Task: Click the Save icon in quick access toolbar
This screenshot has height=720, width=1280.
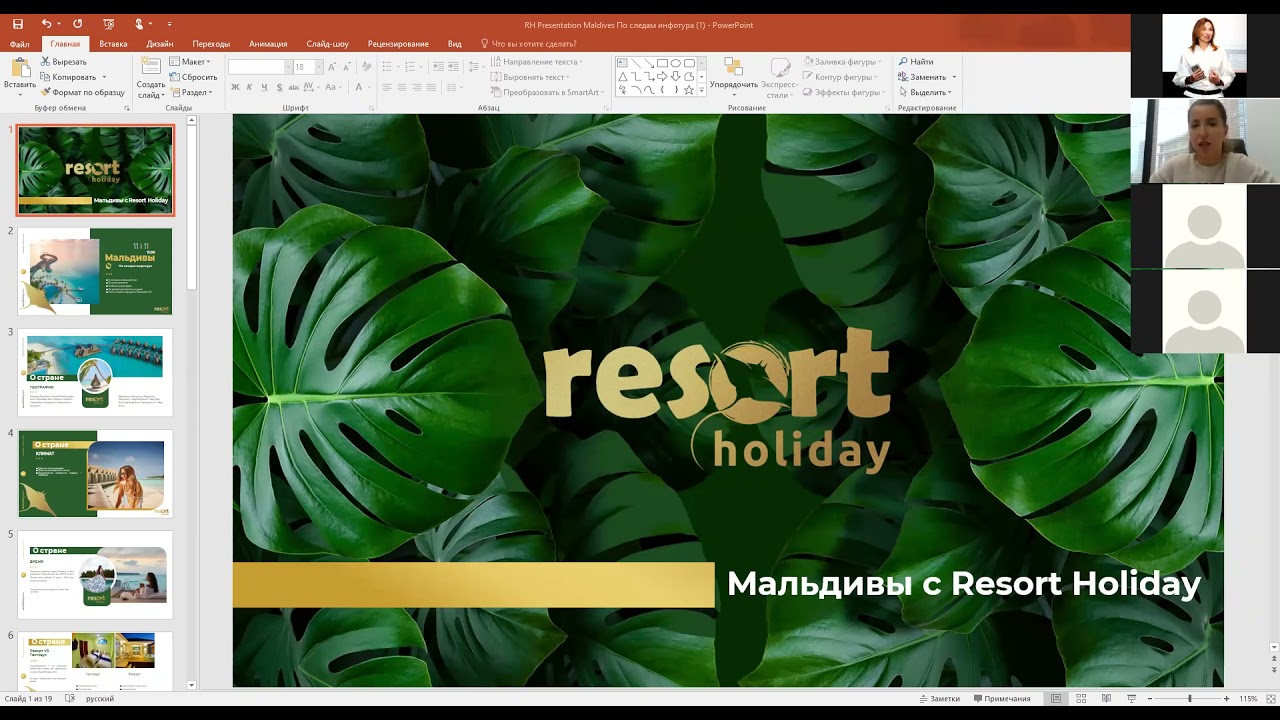Action: (17, 24)
